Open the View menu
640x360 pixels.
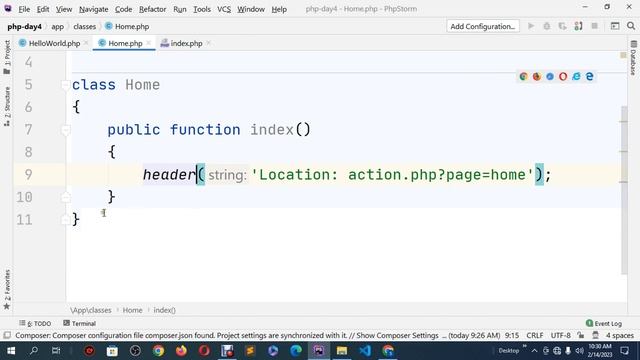(x=64, y=9)
